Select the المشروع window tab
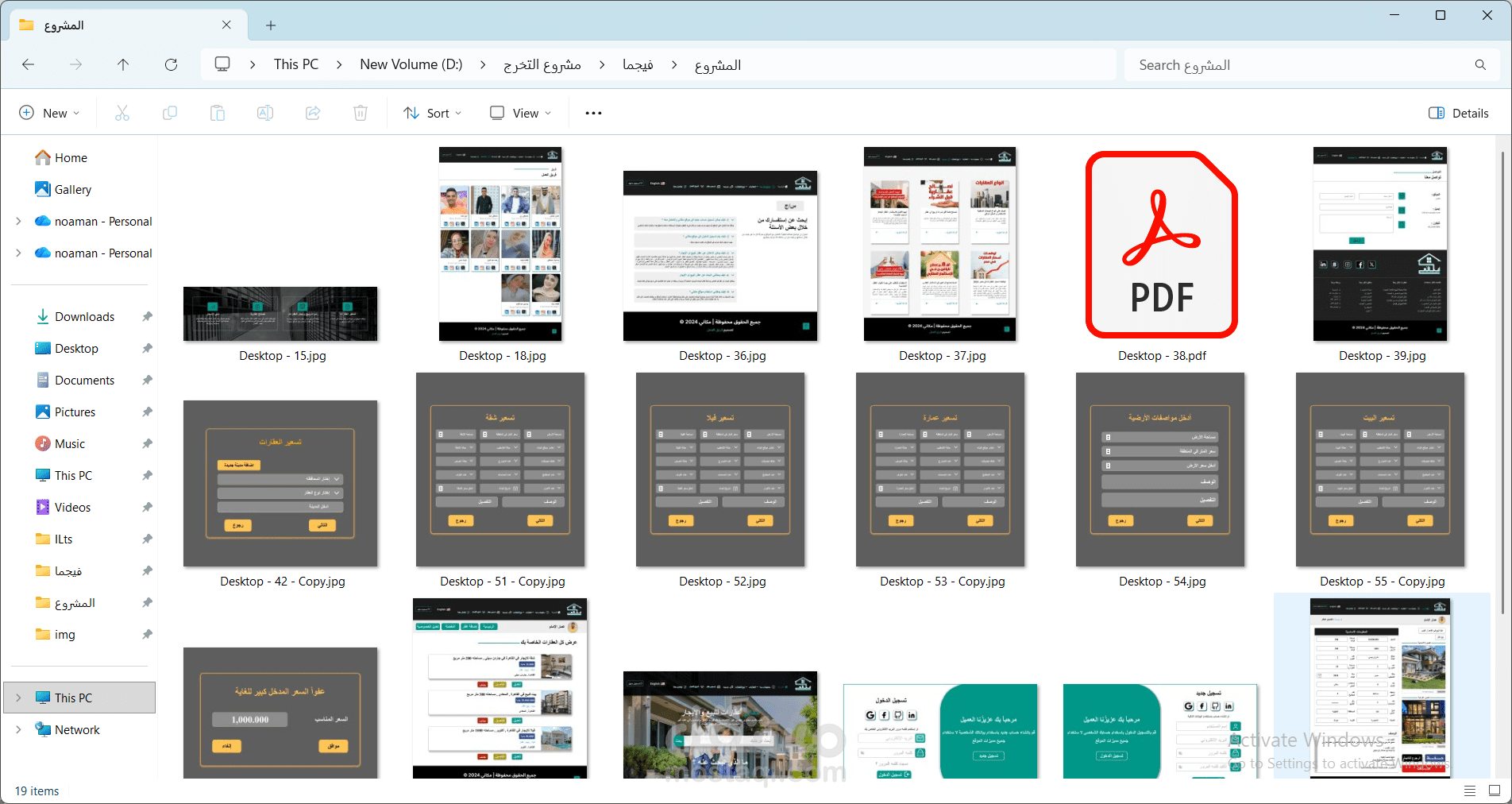This screenshot has height=804, width=1512. point(127,25)
